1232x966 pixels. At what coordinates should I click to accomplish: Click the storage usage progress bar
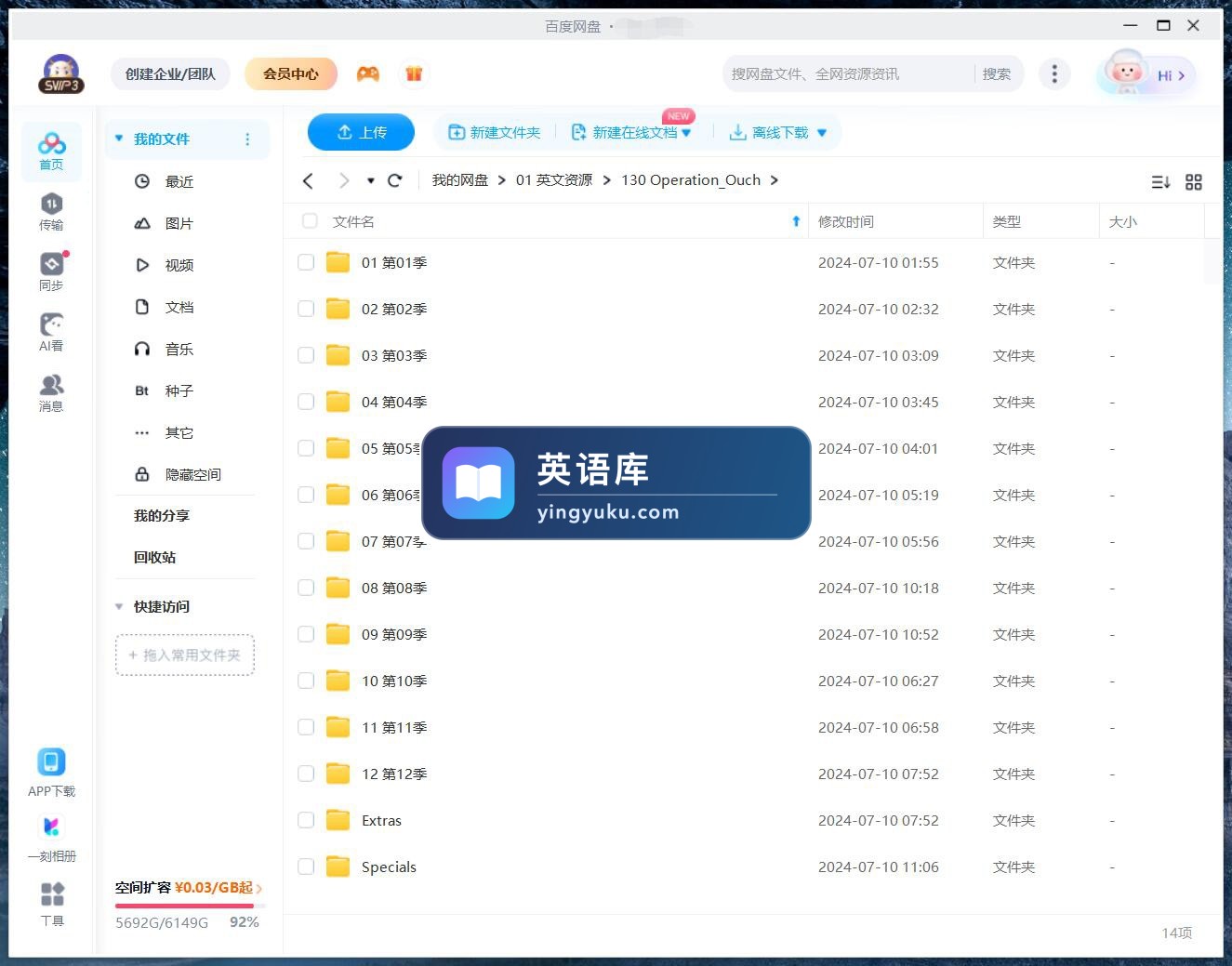(190, 906)
